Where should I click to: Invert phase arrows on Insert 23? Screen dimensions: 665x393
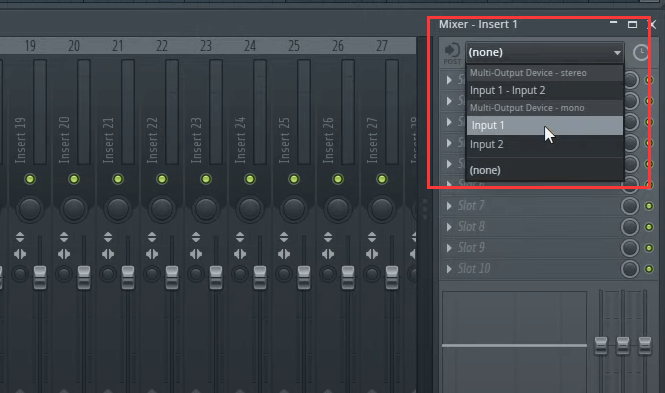(x=196, y=237)
